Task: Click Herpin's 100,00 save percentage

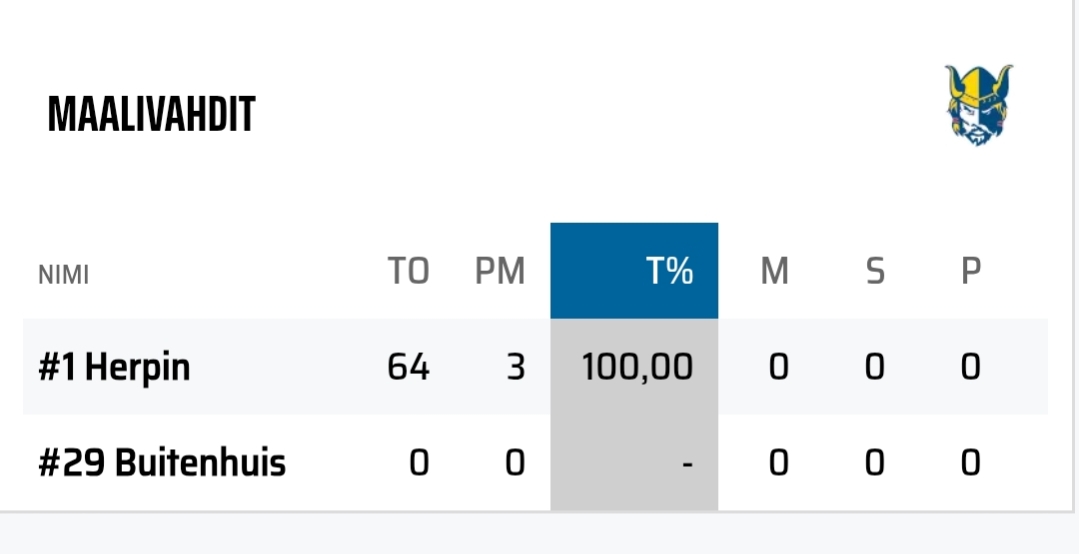Action: pos(638,367)
